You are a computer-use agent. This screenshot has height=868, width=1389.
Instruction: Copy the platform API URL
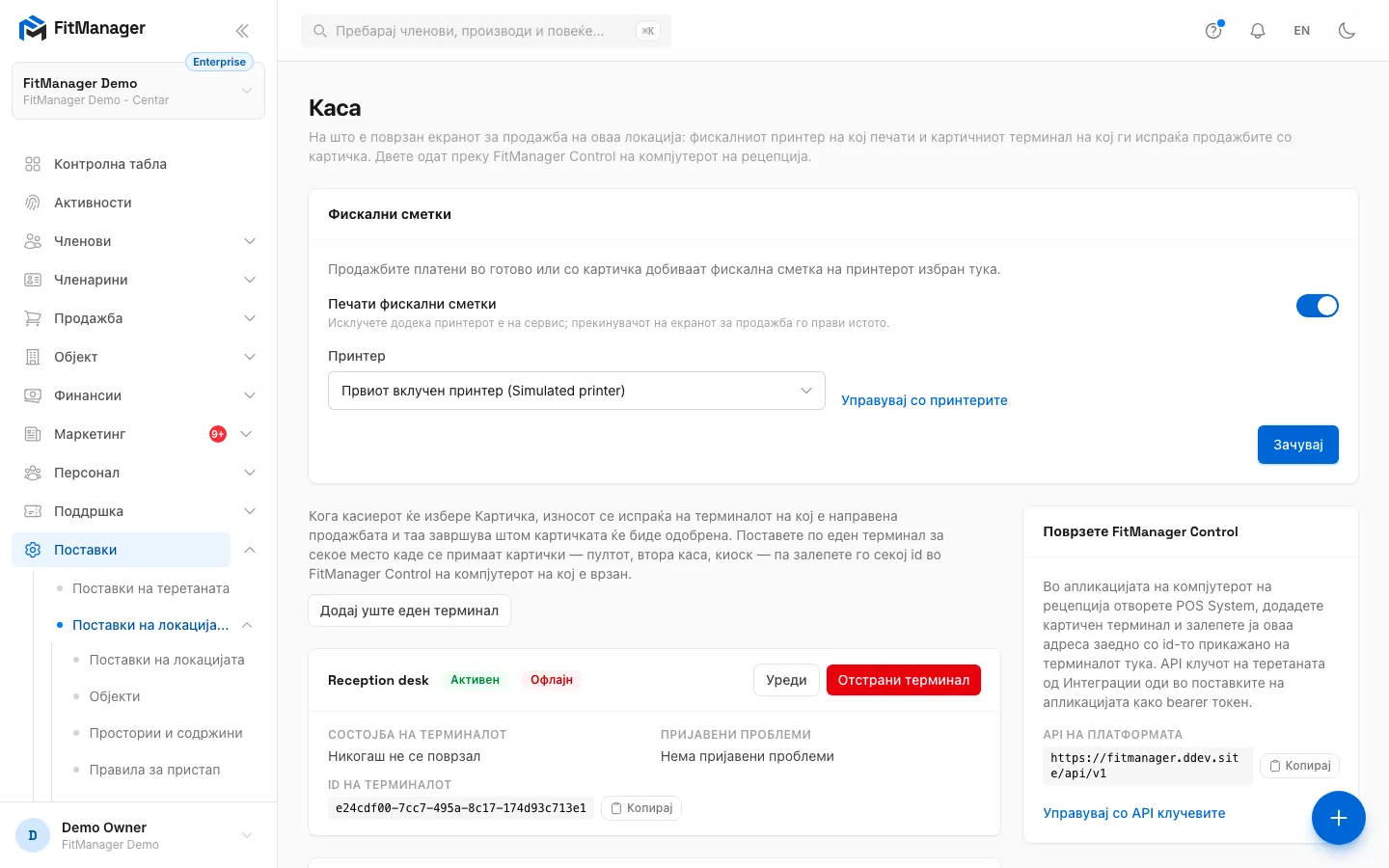point(1299,766)
